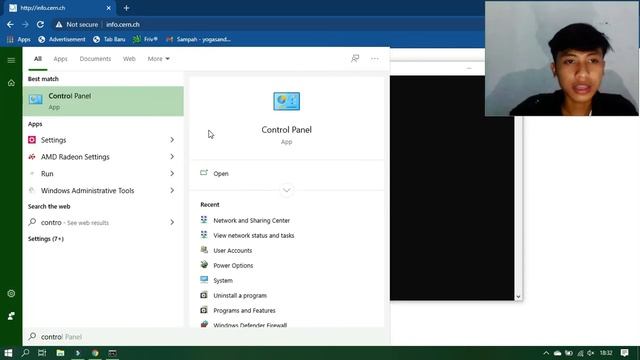
Task: Open the Action Center notification icon
Action: tap(624, 353)
